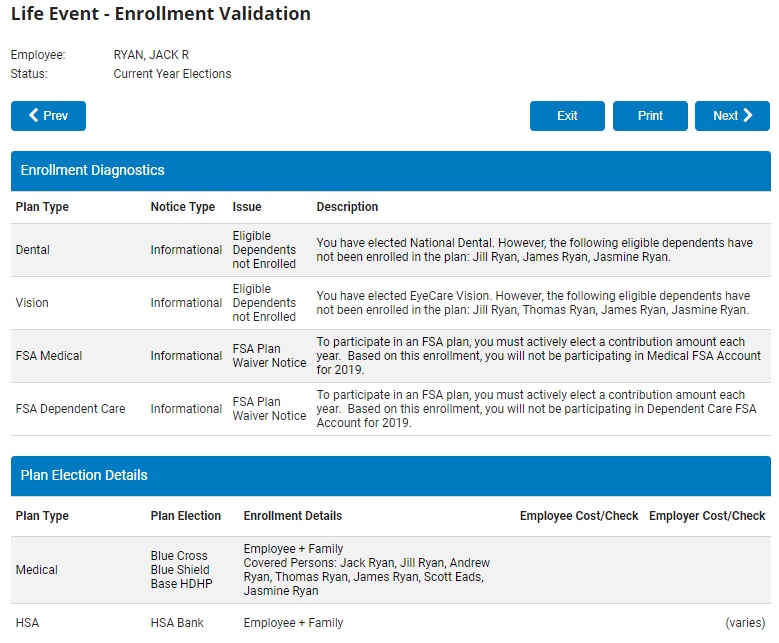Image resolution: width=779 pixels, height=643 pixels.
Task: Click the Blue Cross Blue Shield Base HDHP election
Action: [x=181, y=570]
